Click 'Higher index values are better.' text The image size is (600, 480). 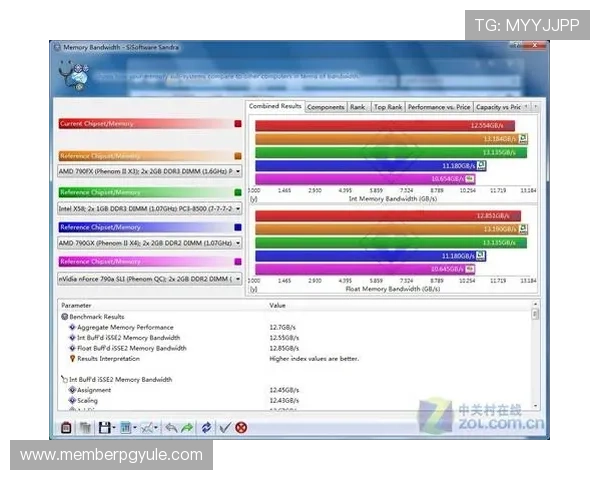[x=314, y=359]
